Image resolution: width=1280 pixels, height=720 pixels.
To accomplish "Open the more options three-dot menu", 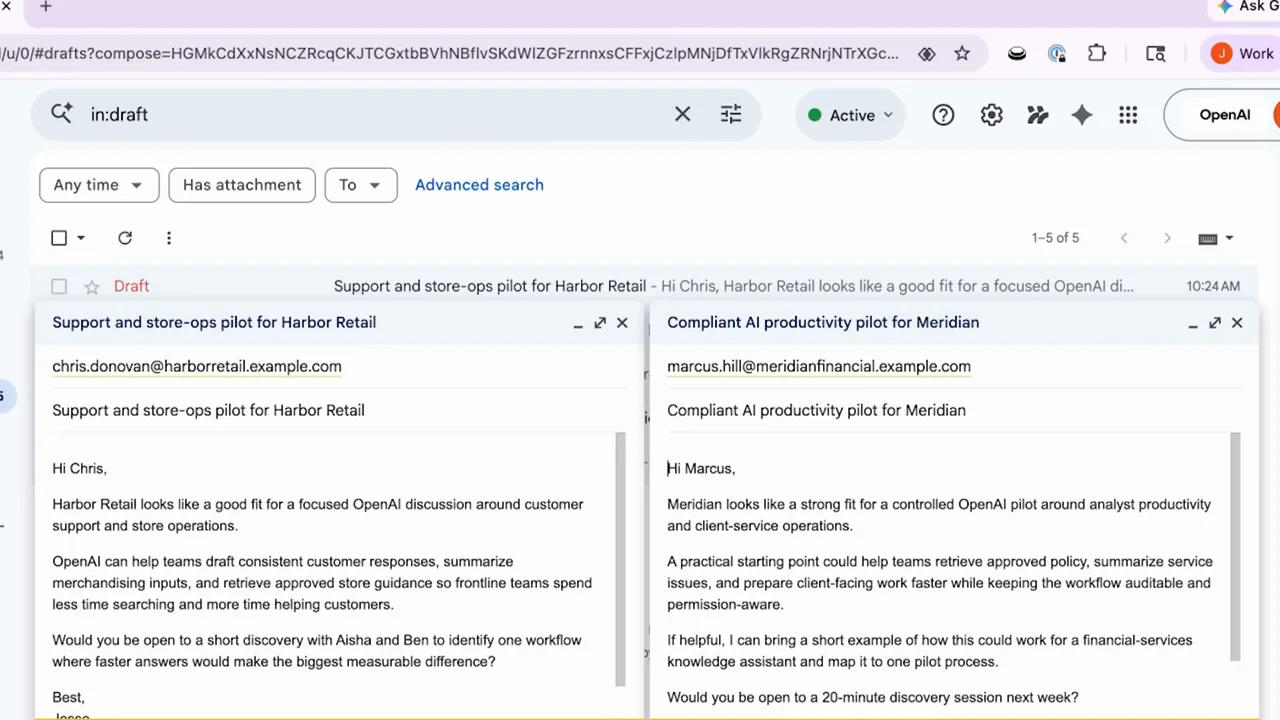I will click(x=169, y=238).
